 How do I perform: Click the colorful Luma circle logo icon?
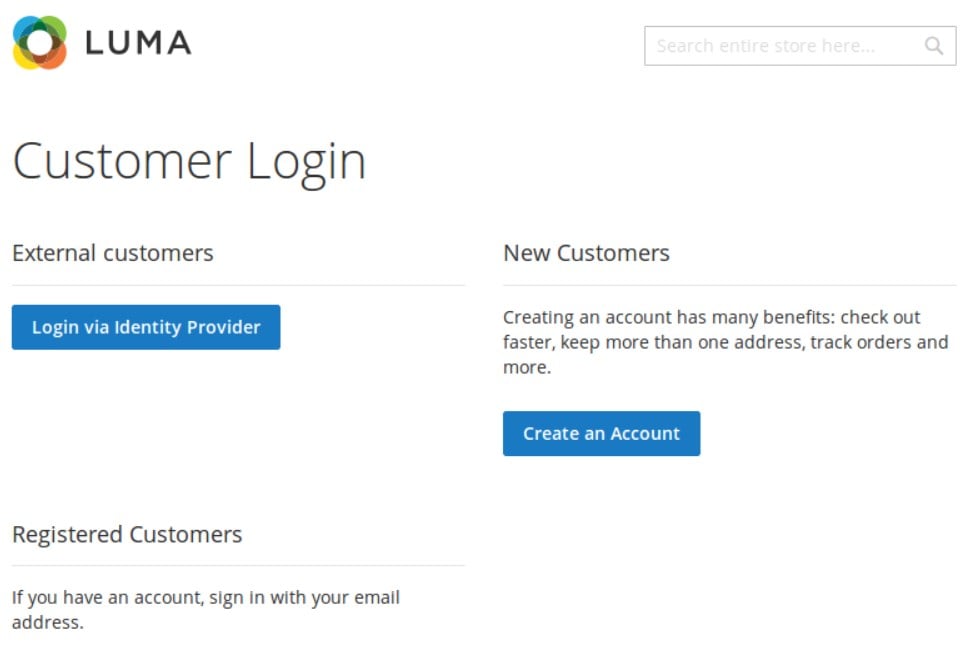tap(40, 43)
